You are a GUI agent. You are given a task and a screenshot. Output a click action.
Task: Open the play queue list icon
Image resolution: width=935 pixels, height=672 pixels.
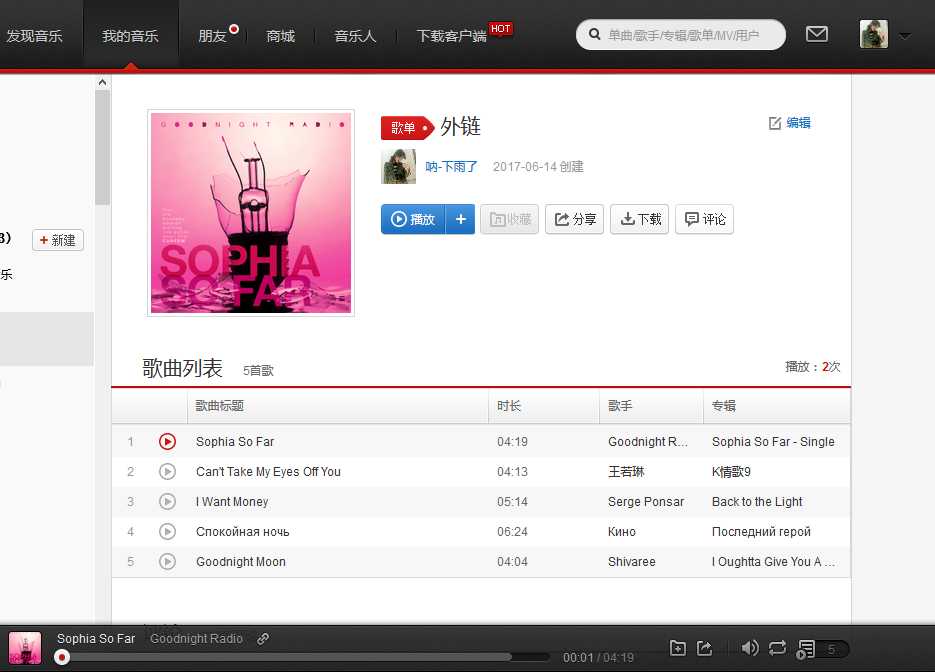click(806, 649)
